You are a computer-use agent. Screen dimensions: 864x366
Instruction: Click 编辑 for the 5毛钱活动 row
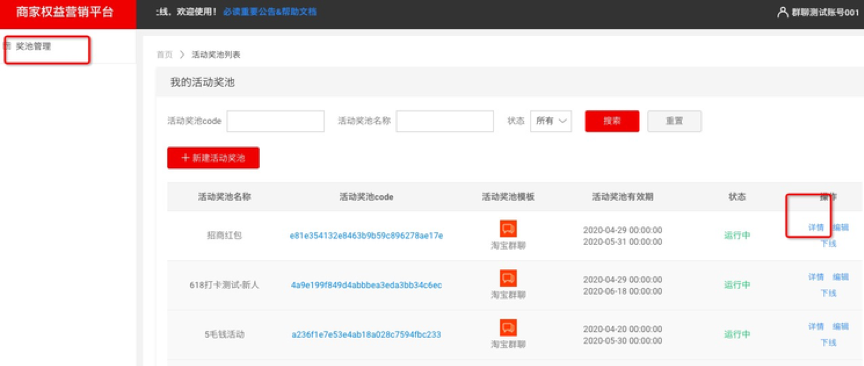[841, 326]
